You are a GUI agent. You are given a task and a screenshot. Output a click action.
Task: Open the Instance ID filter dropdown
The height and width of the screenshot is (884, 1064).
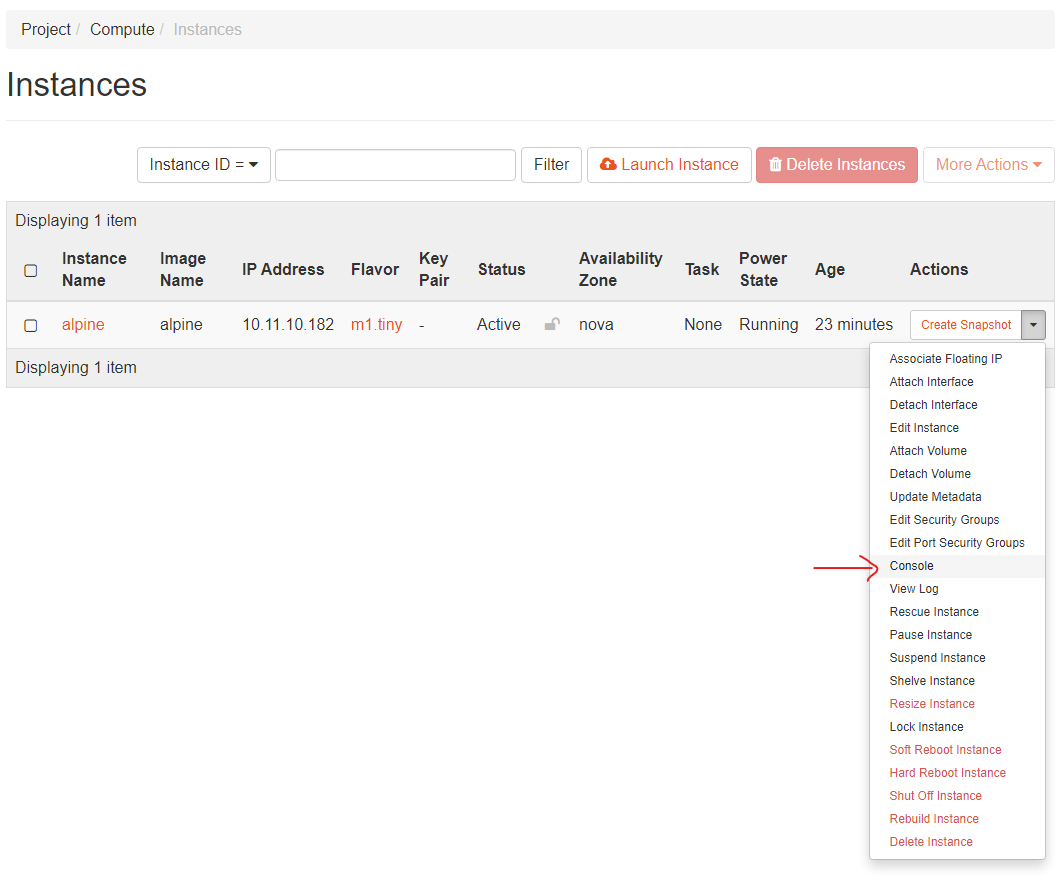[x=203, y=164]
